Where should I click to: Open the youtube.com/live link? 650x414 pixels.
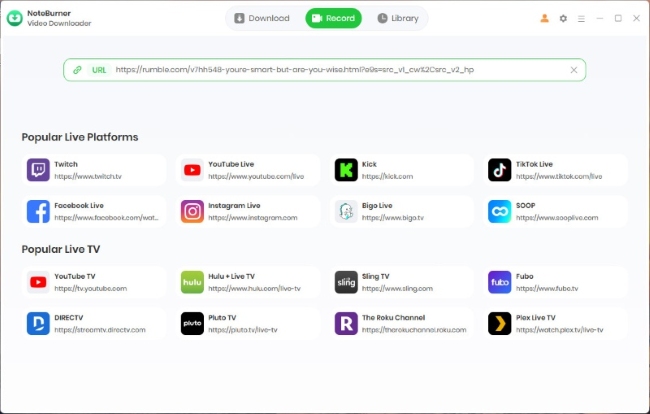point(256,177)
